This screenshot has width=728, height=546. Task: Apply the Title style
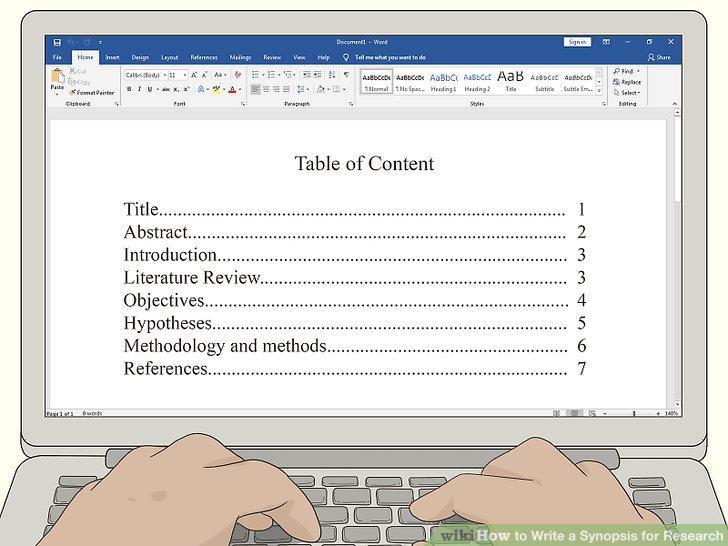click(x=511, y=82)
